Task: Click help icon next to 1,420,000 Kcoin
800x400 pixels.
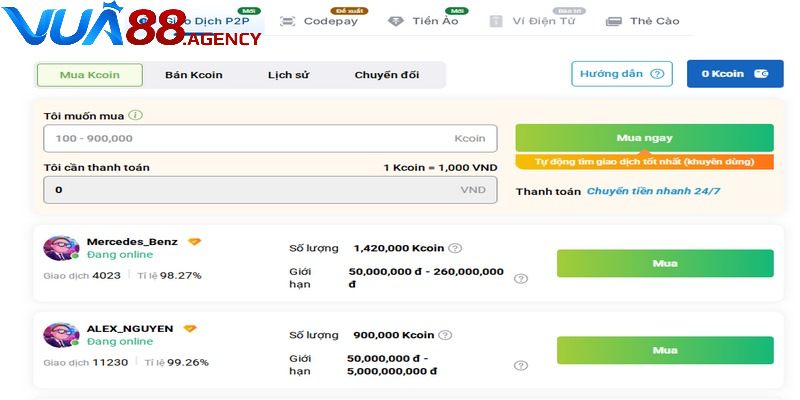Action: 455,248
